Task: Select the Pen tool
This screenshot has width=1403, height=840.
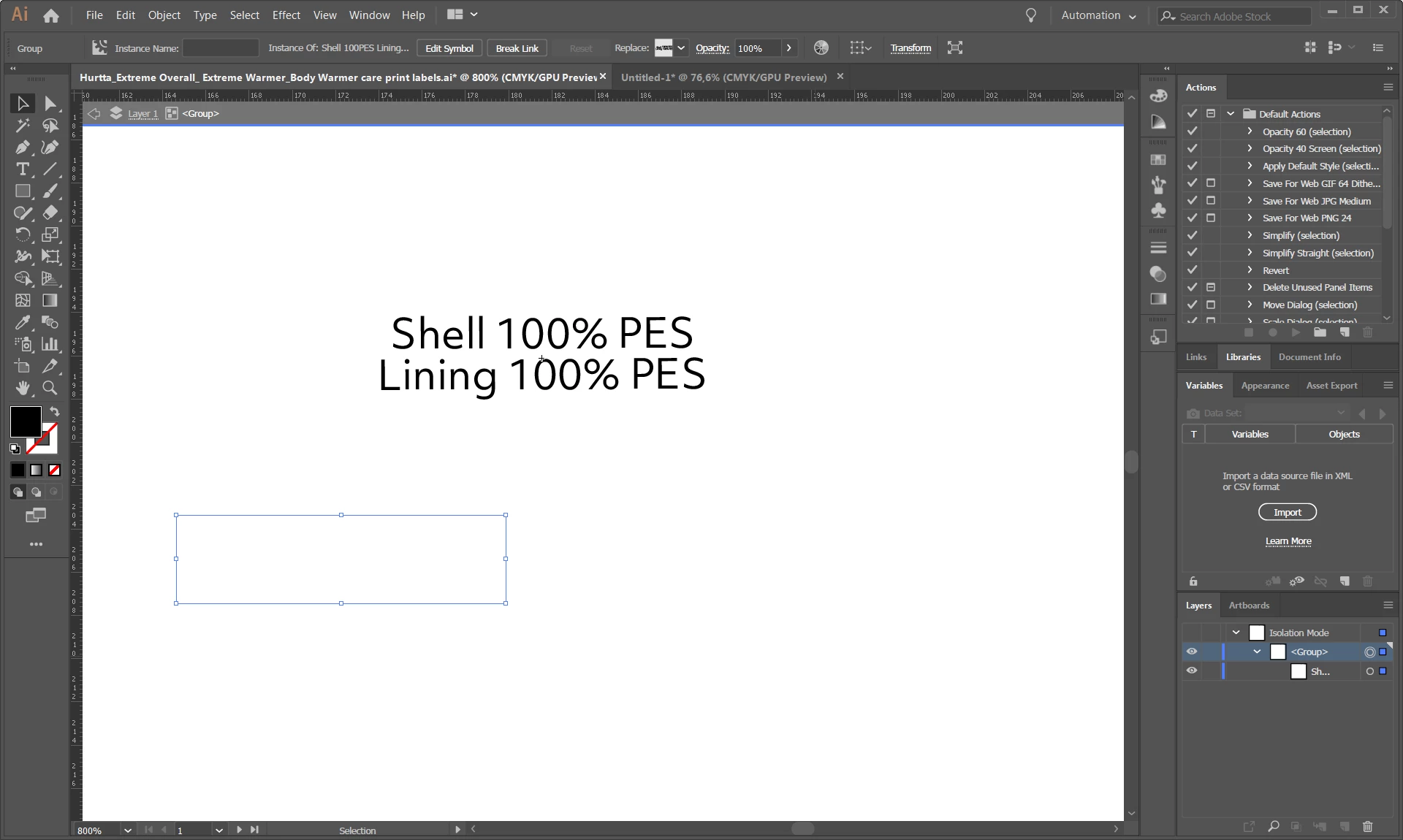Action: (x=23, y=148)
